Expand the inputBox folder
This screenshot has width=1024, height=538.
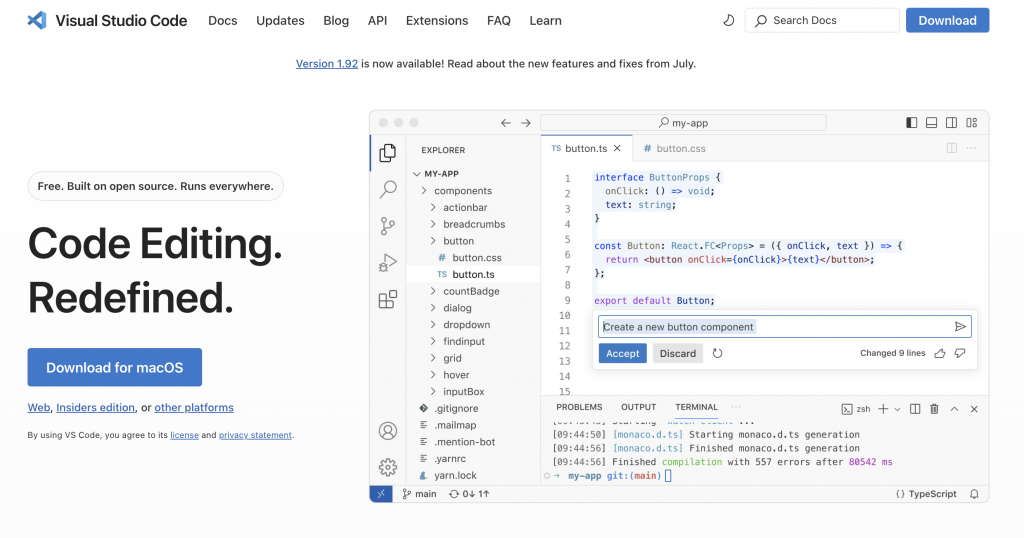[433, 392]
